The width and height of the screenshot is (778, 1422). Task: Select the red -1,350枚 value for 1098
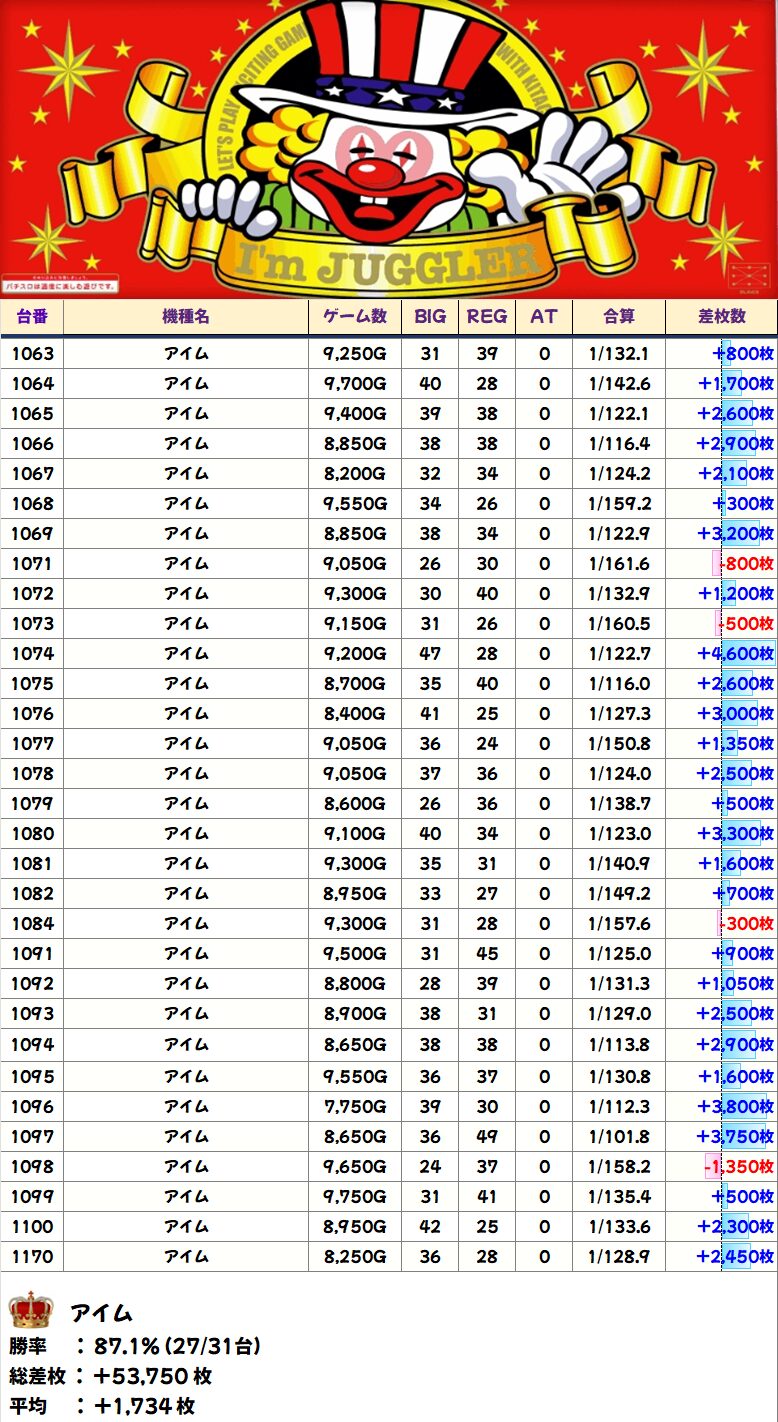(740, 1166)
